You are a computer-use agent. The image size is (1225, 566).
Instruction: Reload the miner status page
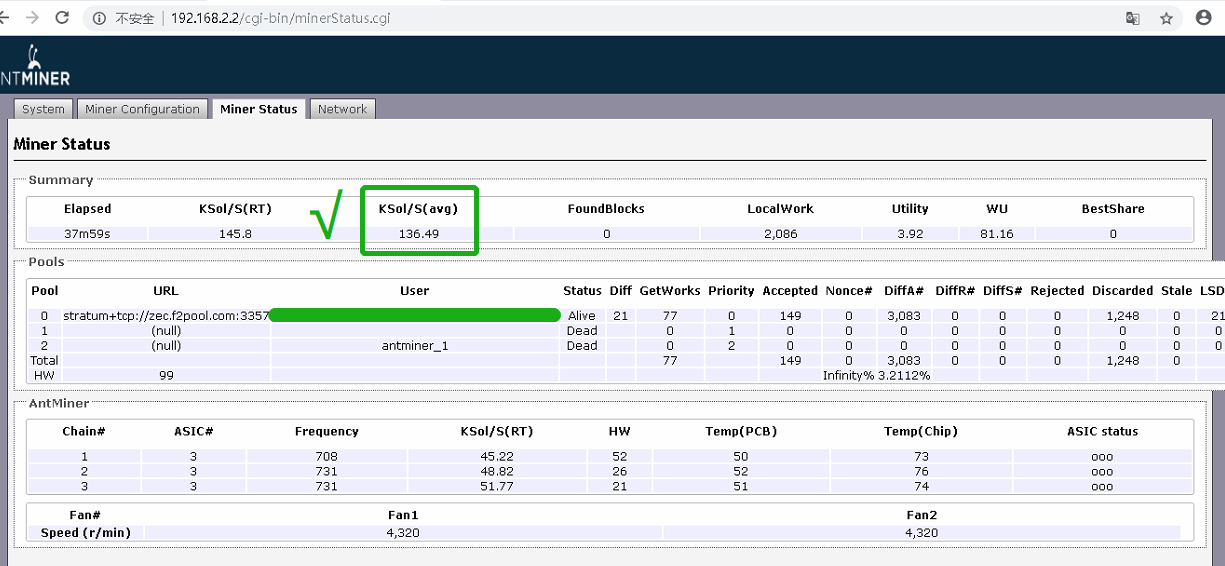tap(63, 18)
